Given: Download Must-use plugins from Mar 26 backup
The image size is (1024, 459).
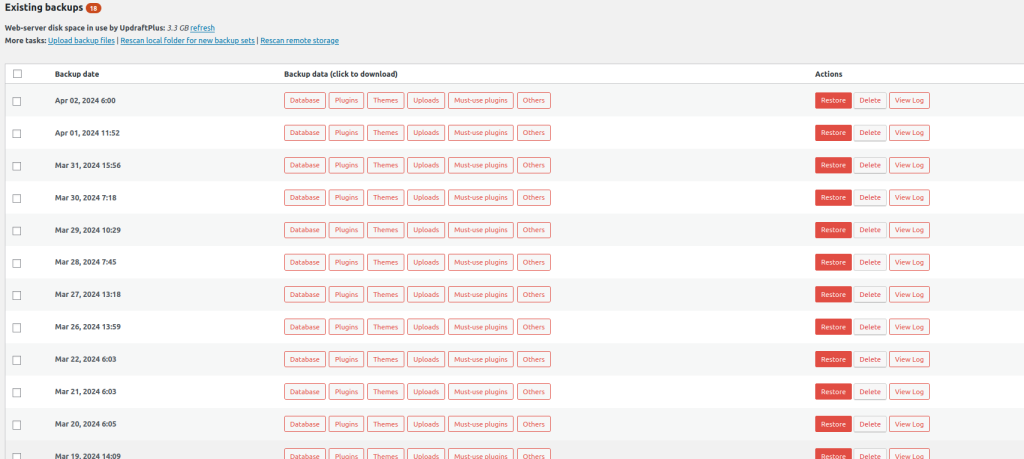Looking at the screenshot, I should click(x=482, y=327).
